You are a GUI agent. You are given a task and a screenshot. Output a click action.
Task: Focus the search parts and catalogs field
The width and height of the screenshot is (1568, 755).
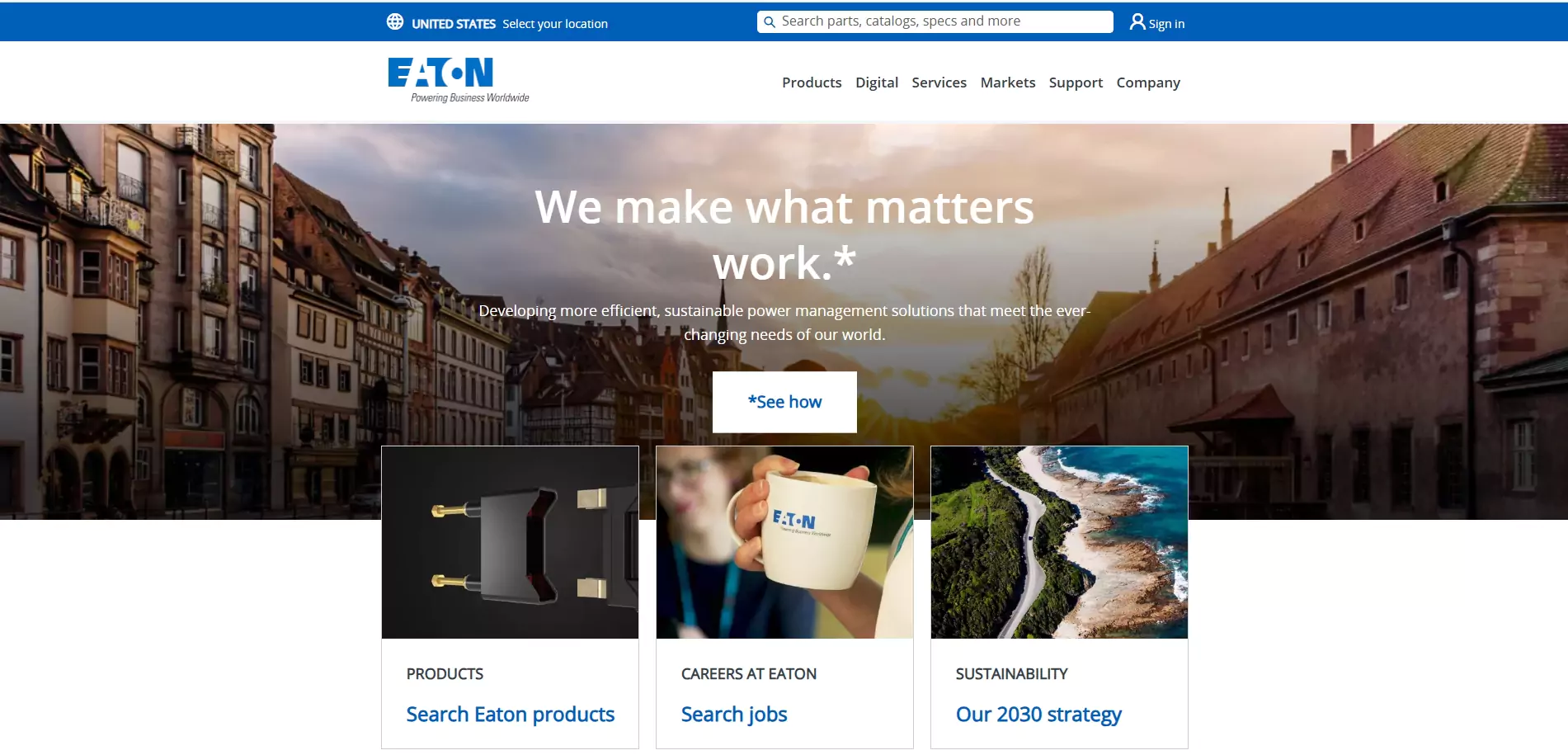pyautogui.click(x=935, y=21)
